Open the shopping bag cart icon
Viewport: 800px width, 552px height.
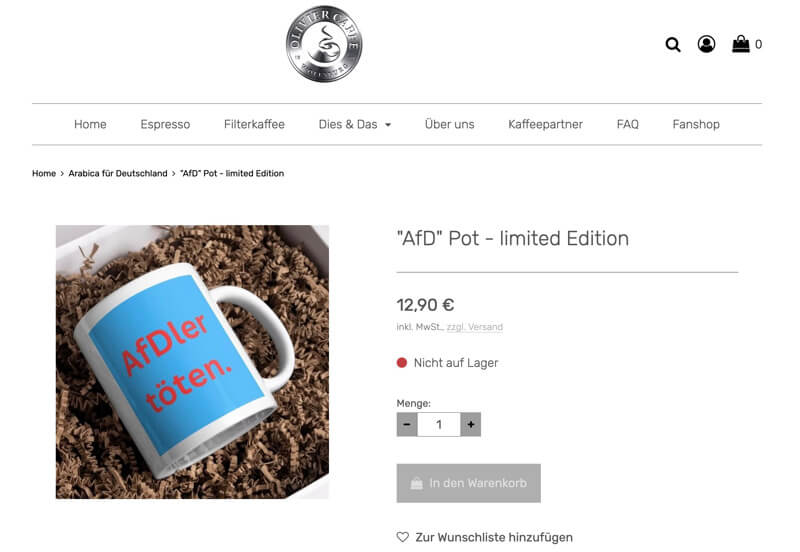point(741,44)
